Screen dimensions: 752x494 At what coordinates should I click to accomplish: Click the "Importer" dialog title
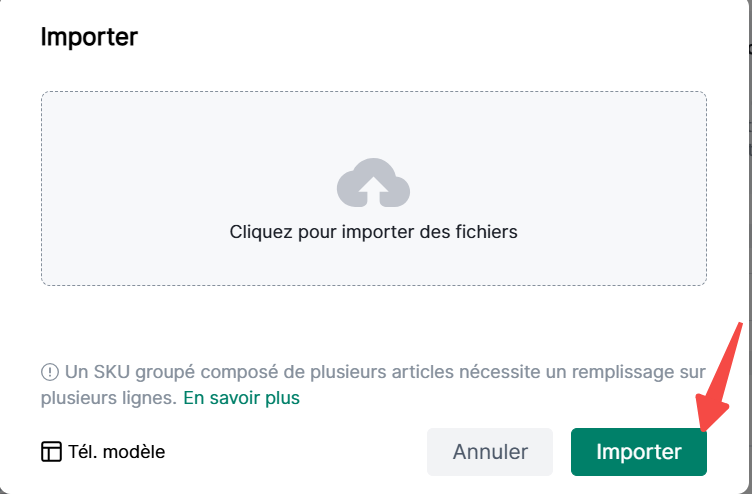(x=89, y=38)
